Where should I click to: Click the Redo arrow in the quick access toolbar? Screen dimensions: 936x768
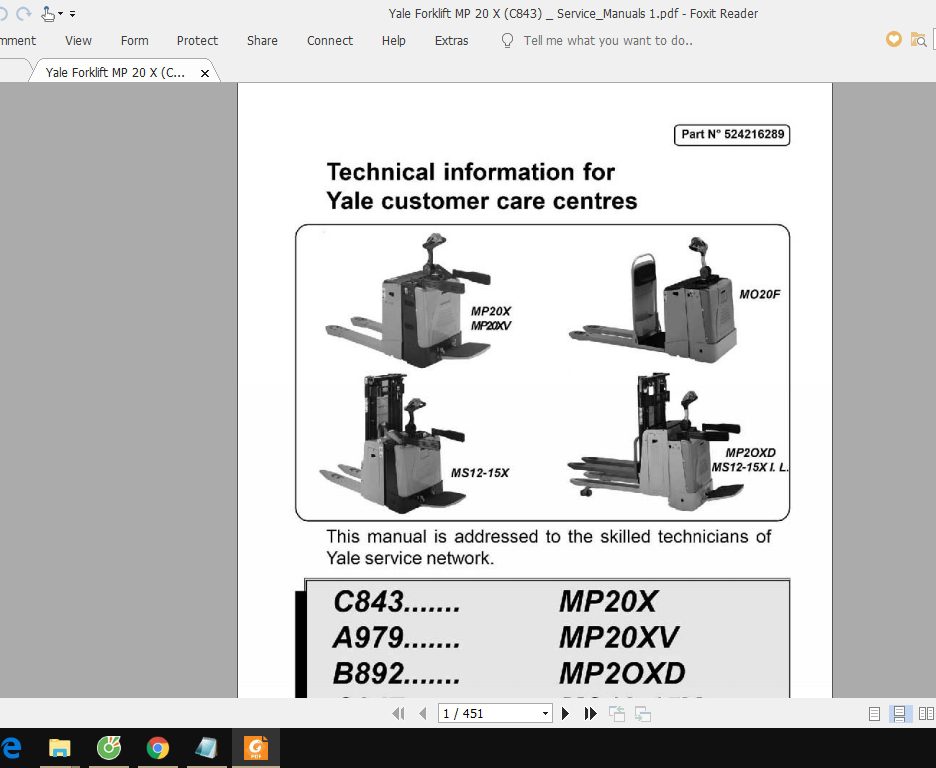(x=23, y=13)
